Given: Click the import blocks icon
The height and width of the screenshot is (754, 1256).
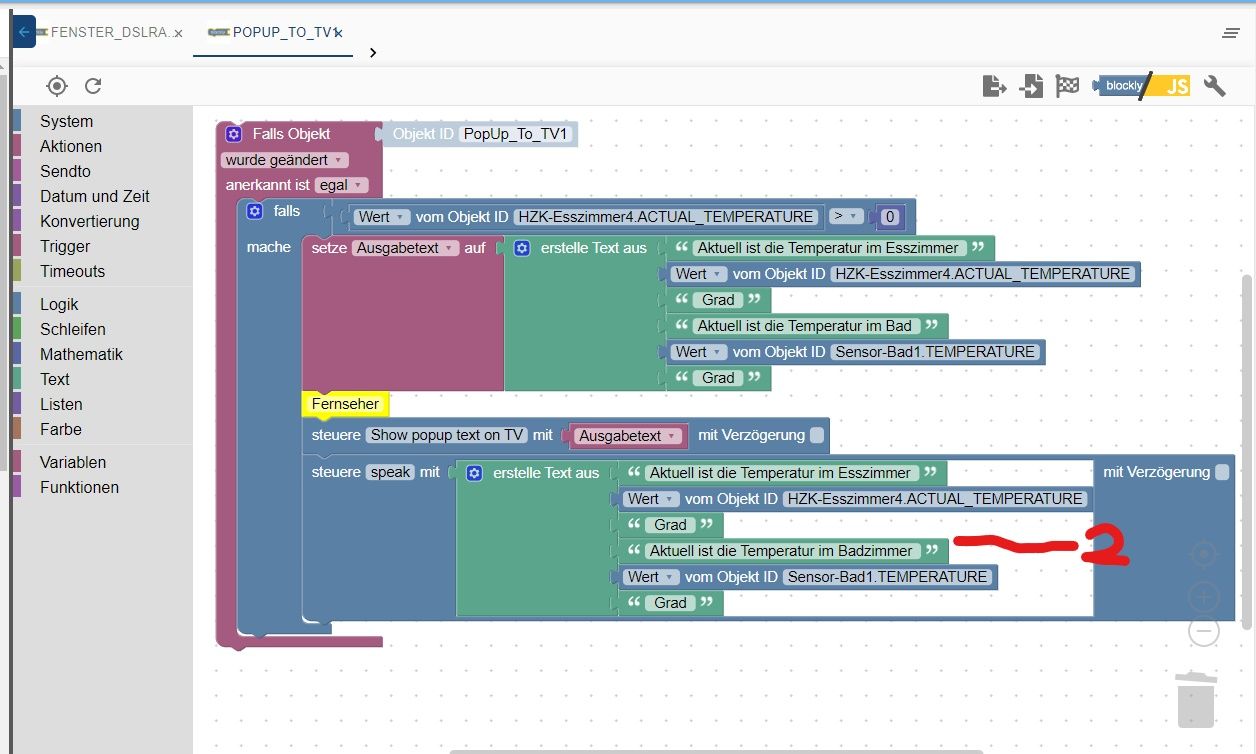Looking at the screenshot, I should tap(1031, 86).
